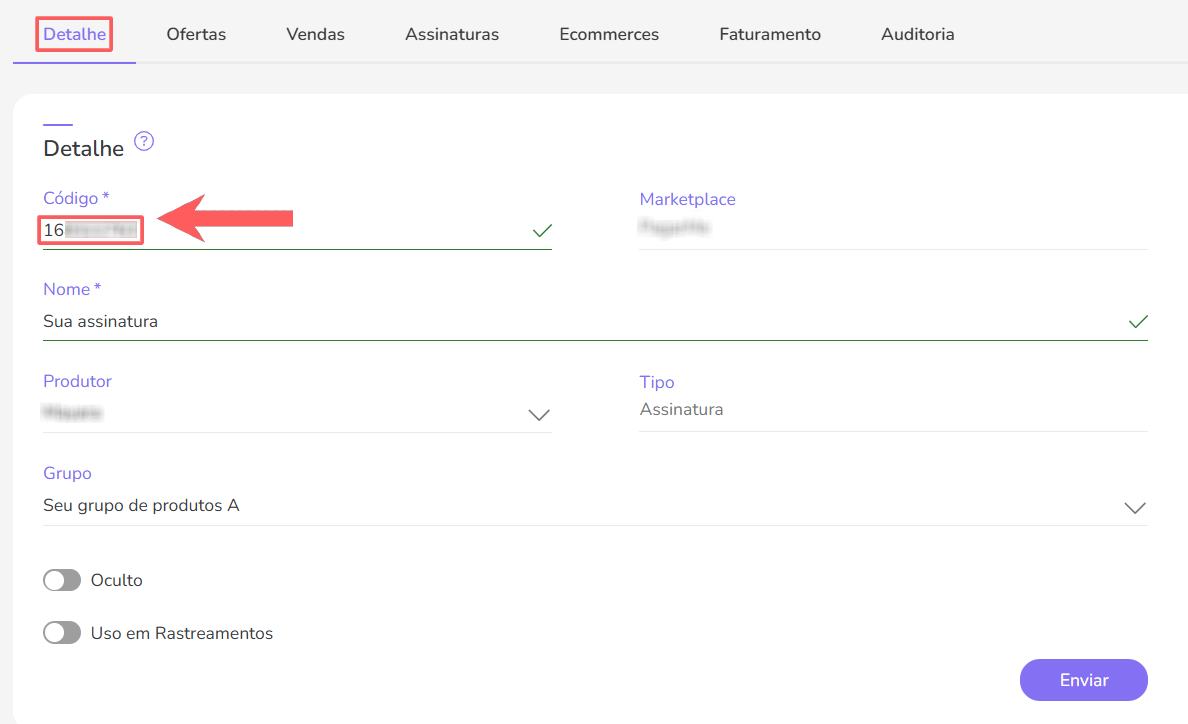Switch to the Auditoria tab

tap(918, 34)
